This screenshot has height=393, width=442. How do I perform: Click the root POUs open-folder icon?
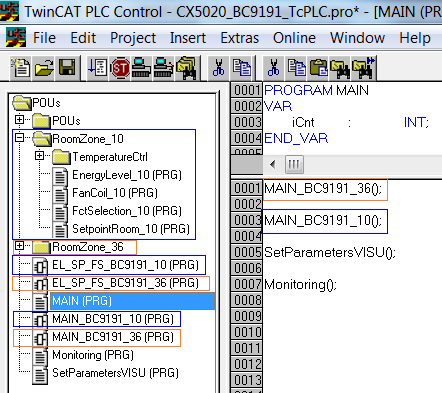click(x=22, y=103)
